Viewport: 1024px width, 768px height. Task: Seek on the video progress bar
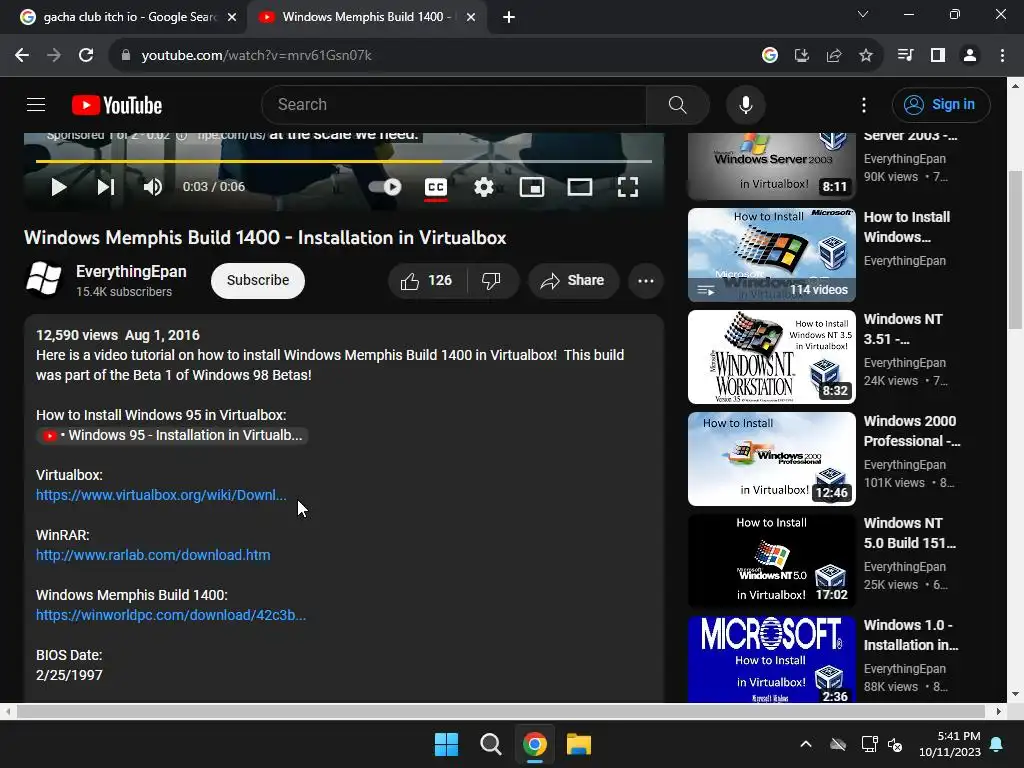coord(344,161)
